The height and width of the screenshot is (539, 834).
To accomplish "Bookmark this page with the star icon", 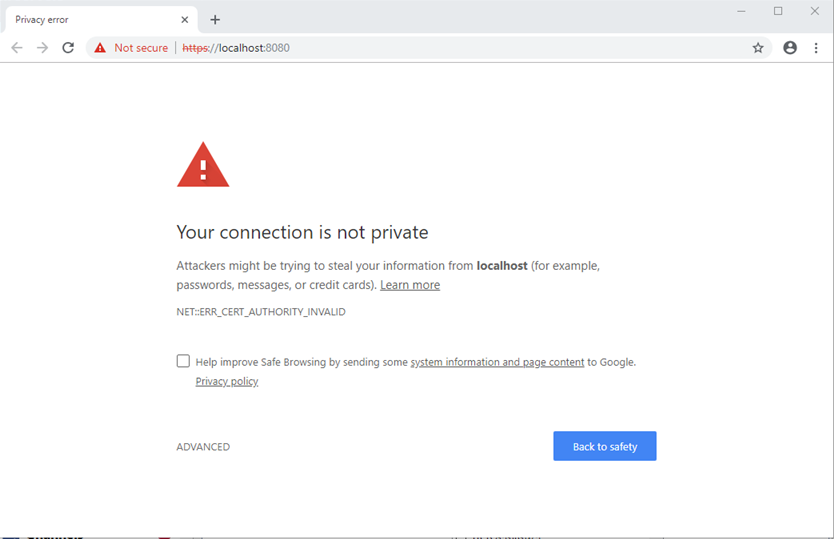I will 758,48.
